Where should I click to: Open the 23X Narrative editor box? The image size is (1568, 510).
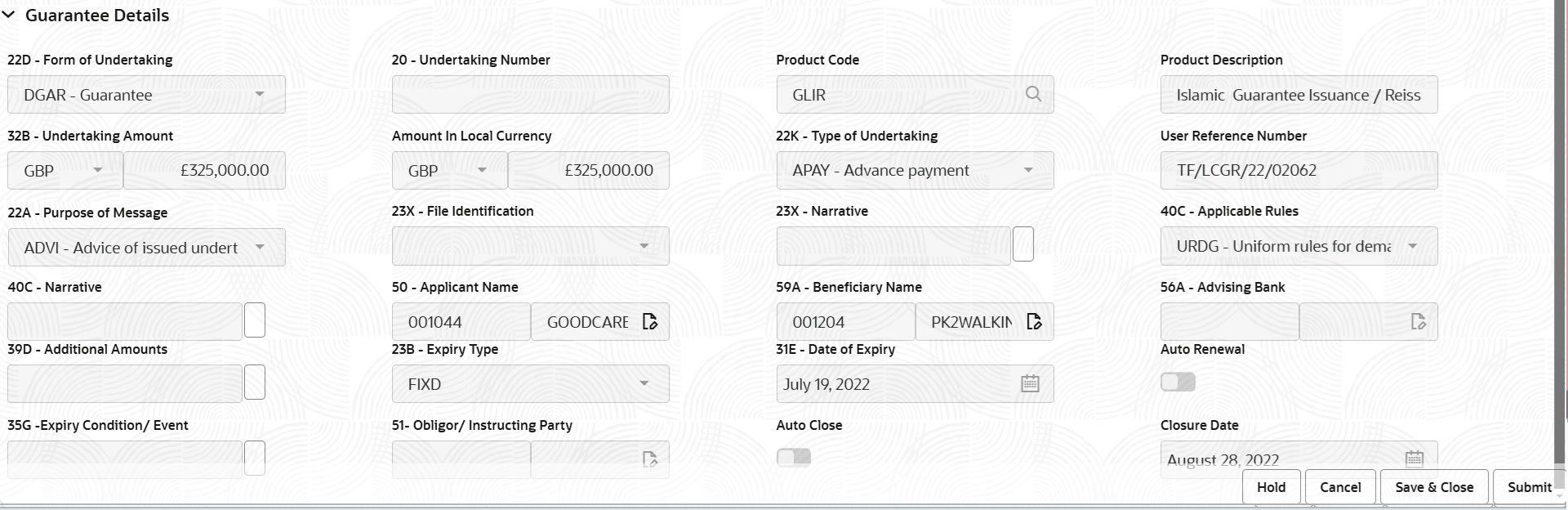(x=1023, y=243)
